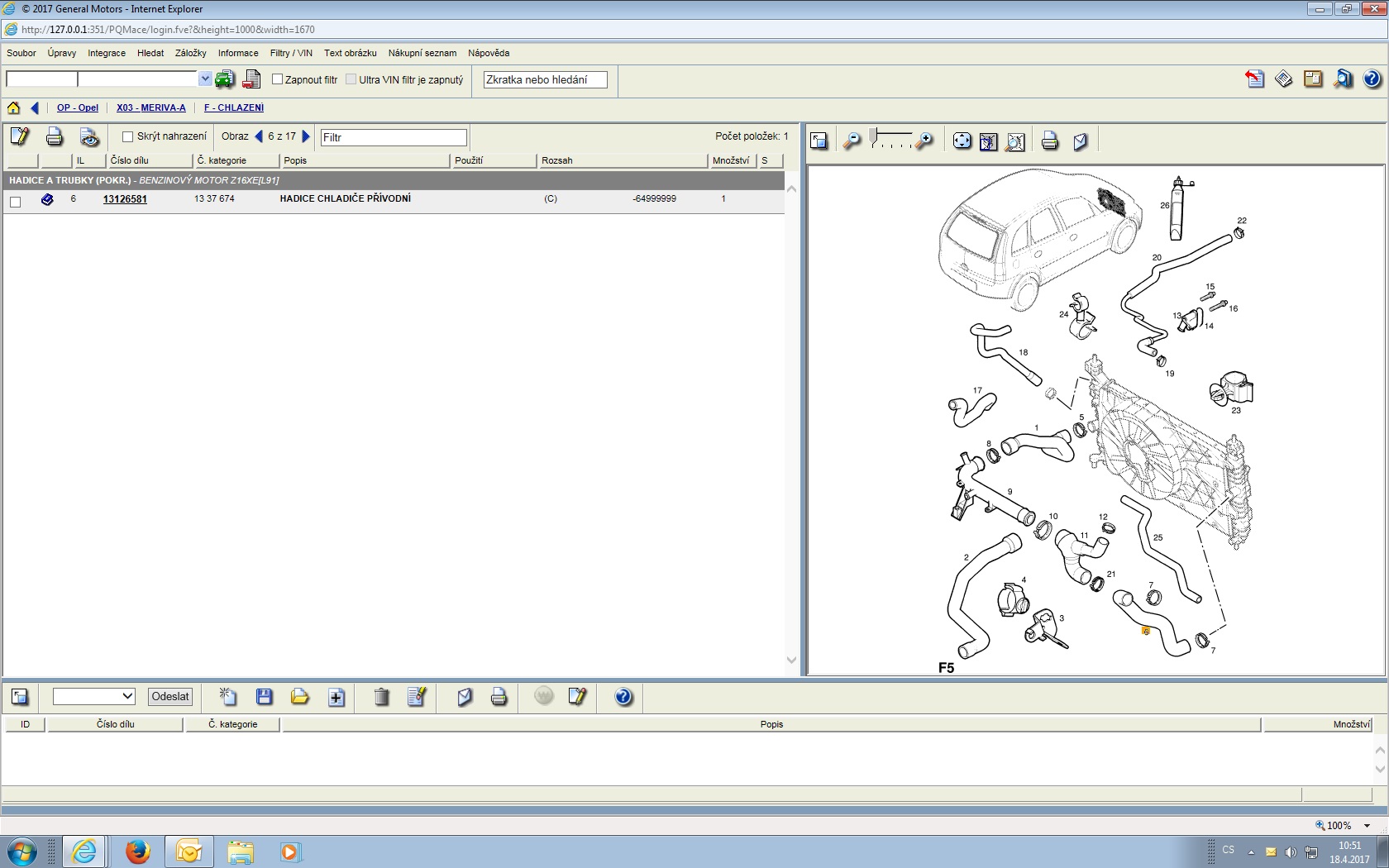Go back with the blue breadcrumb arrow

35,107
